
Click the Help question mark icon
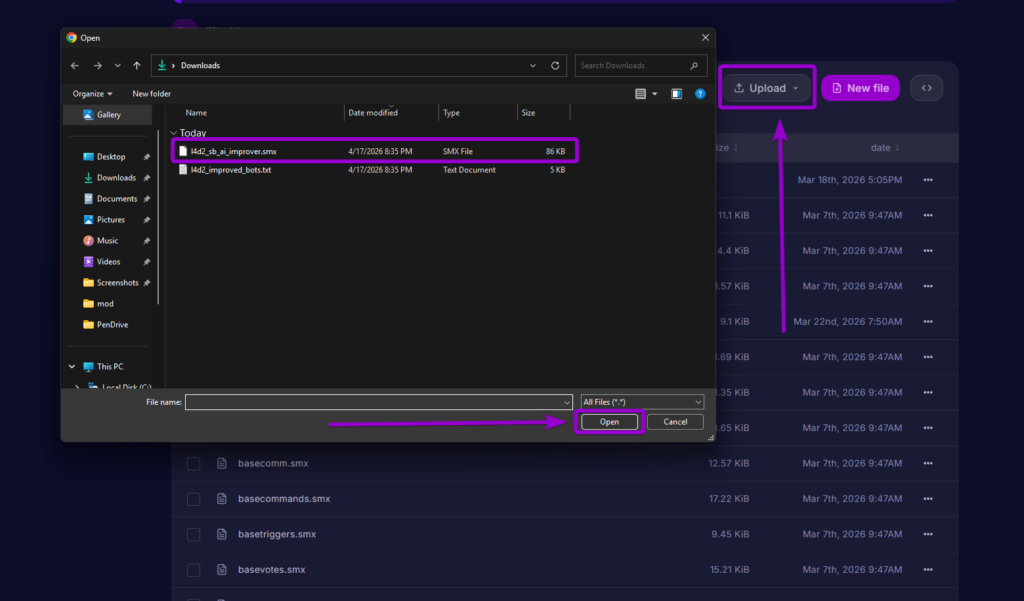tap(700, 93)
